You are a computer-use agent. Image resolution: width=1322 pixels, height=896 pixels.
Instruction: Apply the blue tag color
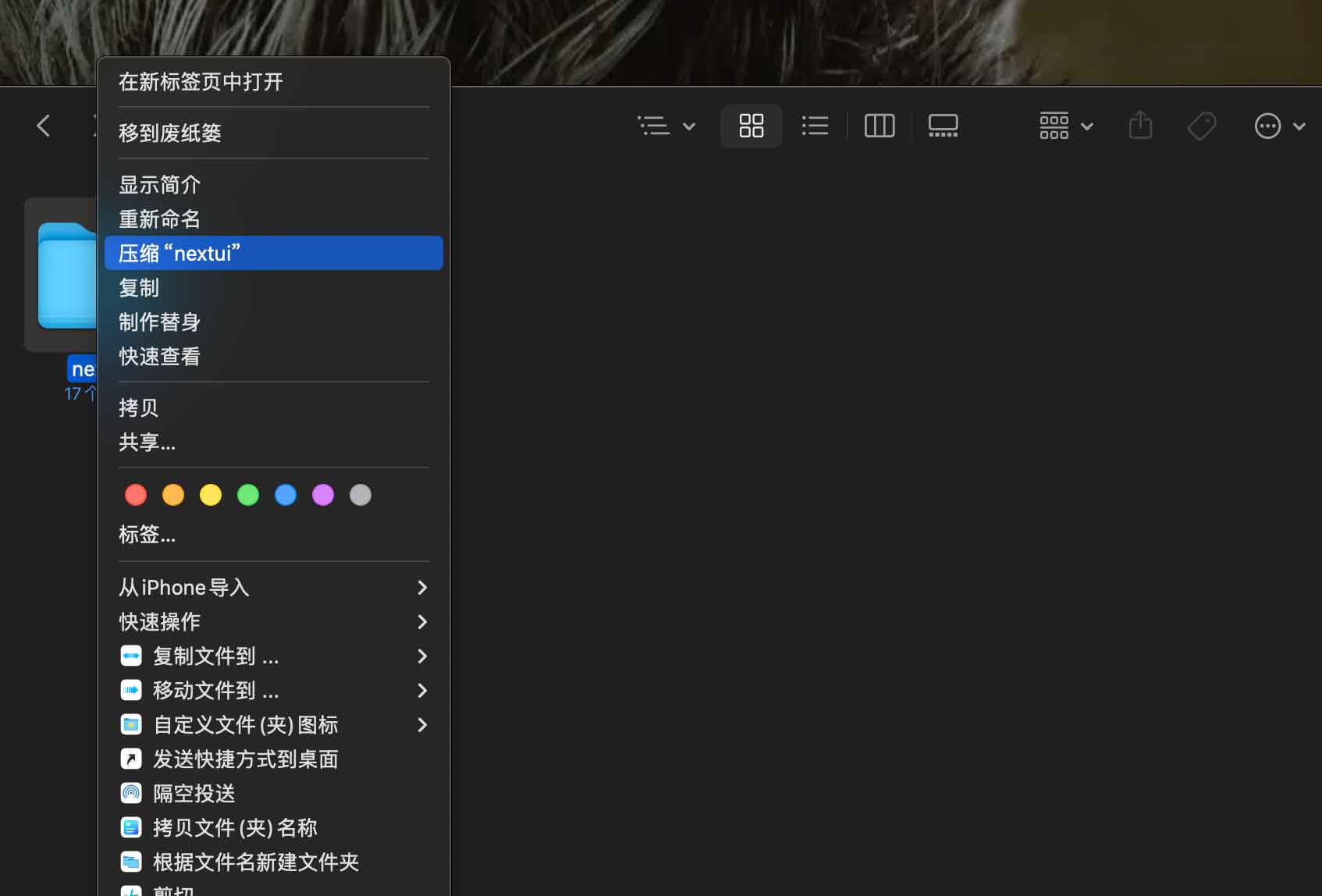coord(286,495)
